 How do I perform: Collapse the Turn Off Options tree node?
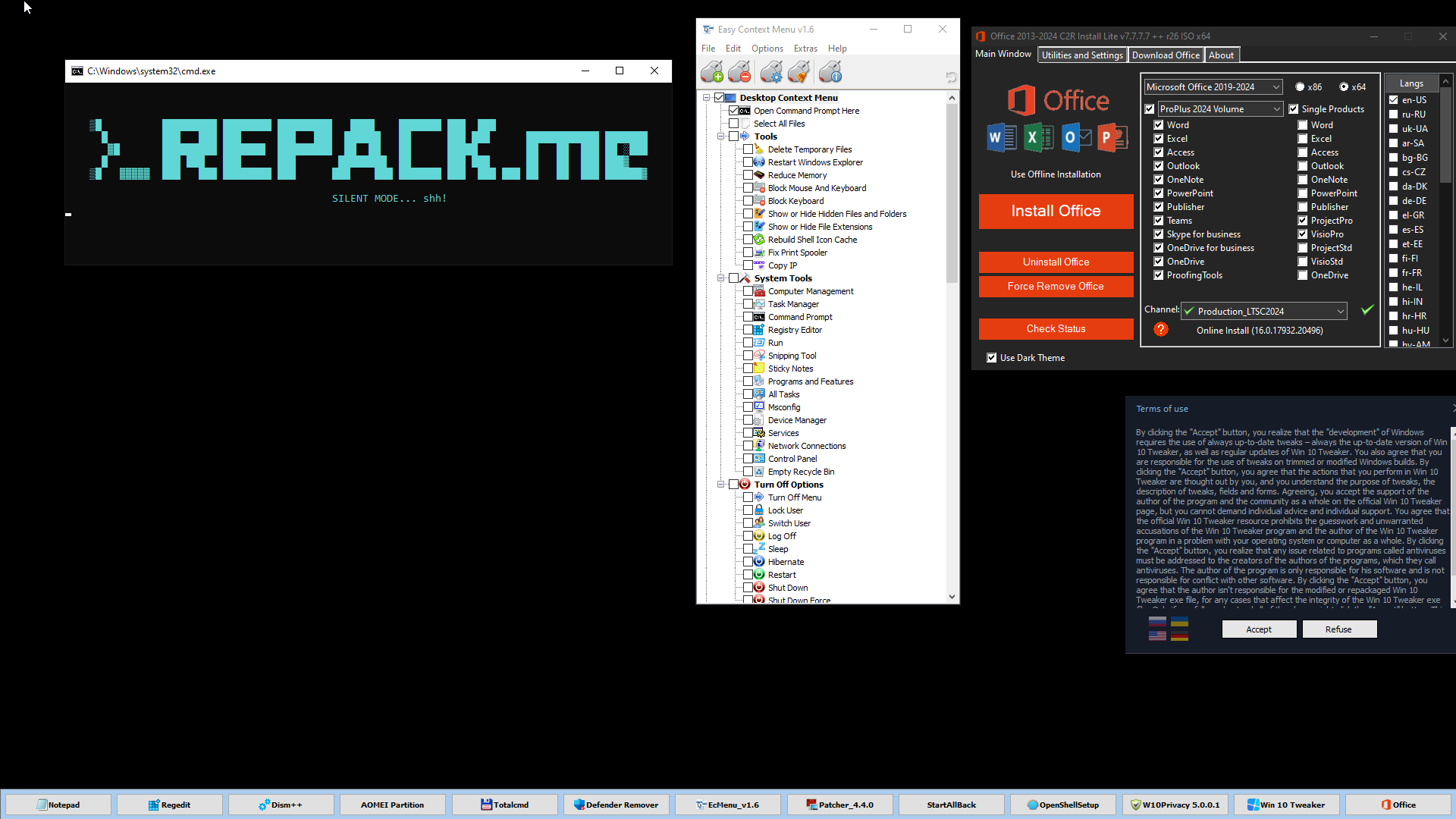[x=721, y=485]
